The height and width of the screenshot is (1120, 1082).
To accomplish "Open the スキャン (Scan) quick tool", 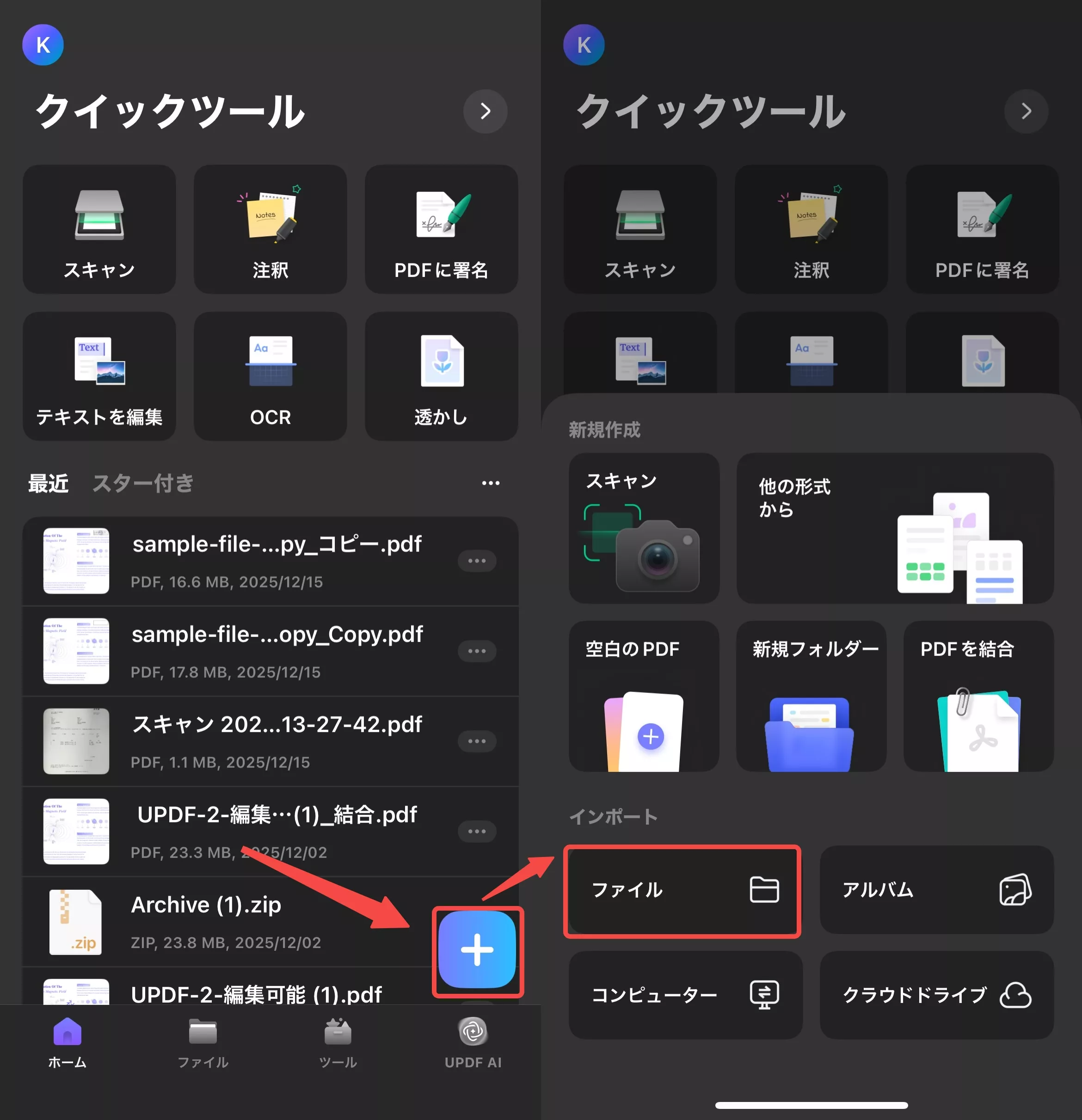I will [99, 228].
